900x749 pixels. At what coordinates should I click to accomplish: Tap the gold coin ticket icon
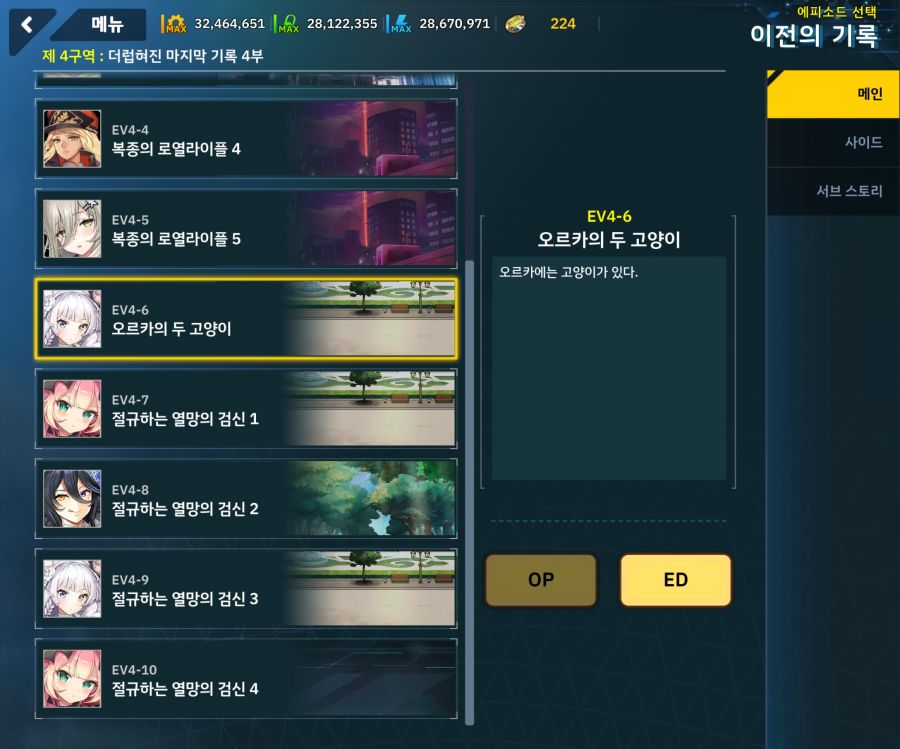click(515, 24)
